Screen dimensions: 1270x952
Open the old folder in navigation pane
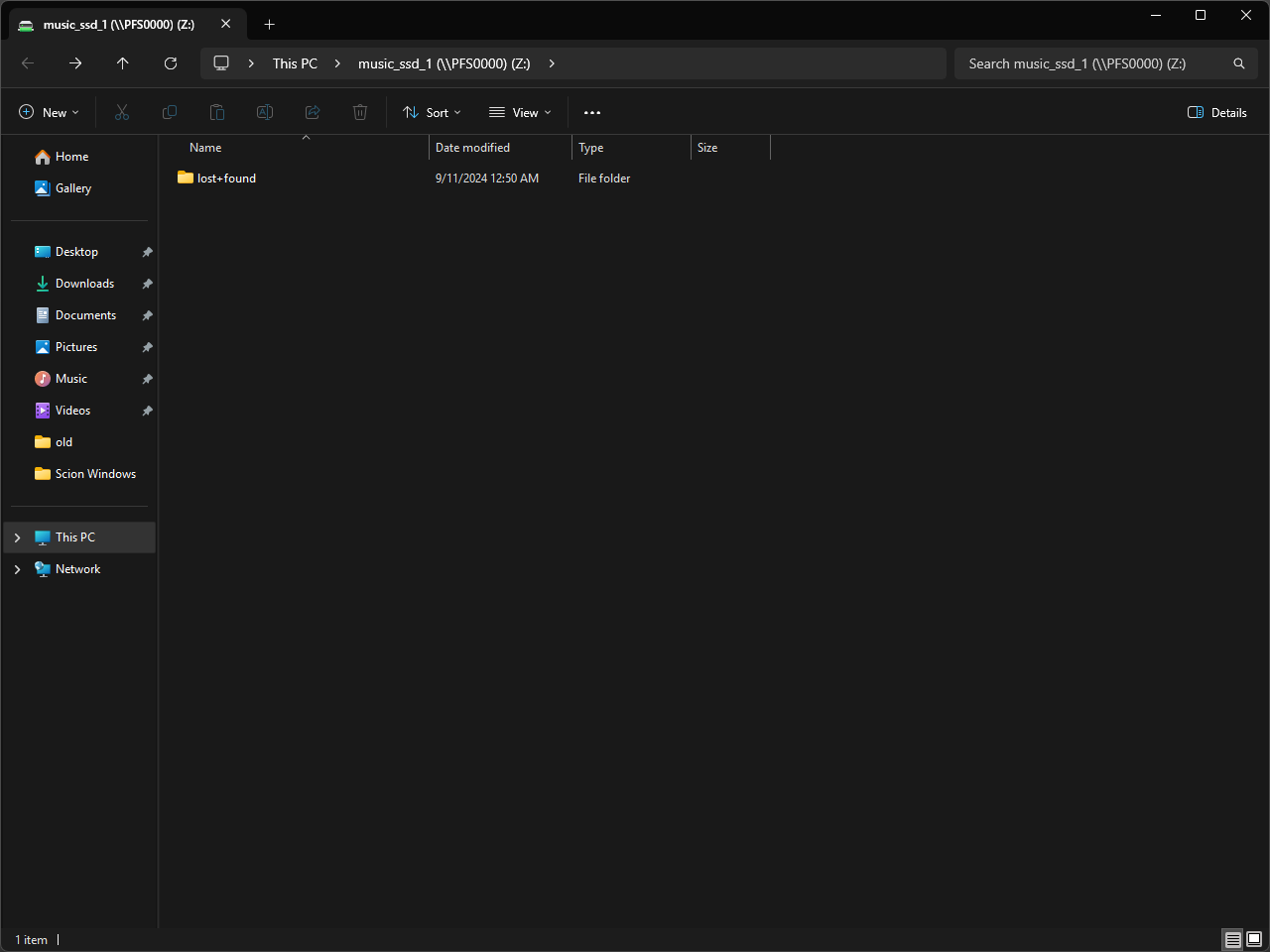63,442
